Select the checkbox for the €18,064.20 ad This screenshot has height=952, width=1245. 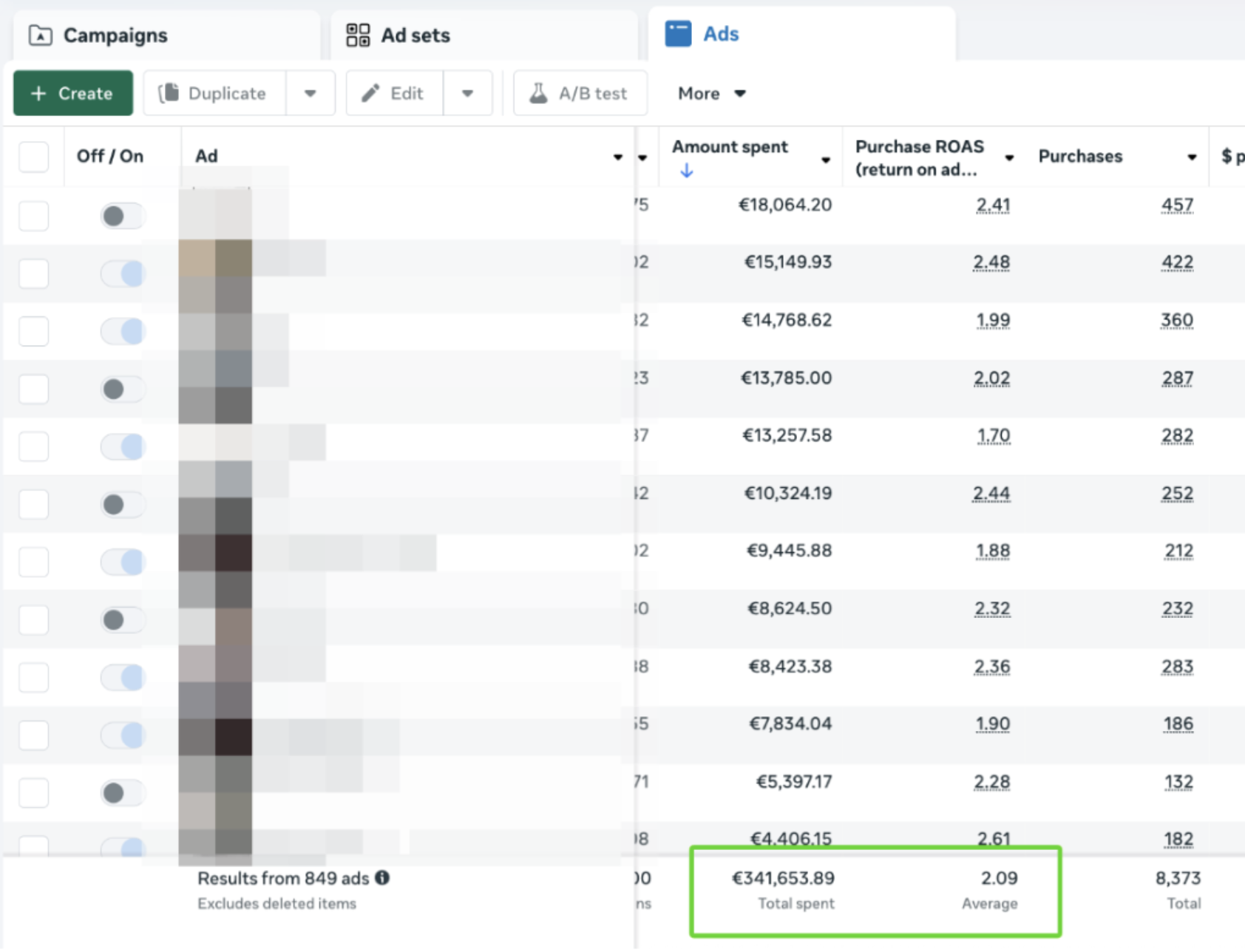(x=34, y=216)
